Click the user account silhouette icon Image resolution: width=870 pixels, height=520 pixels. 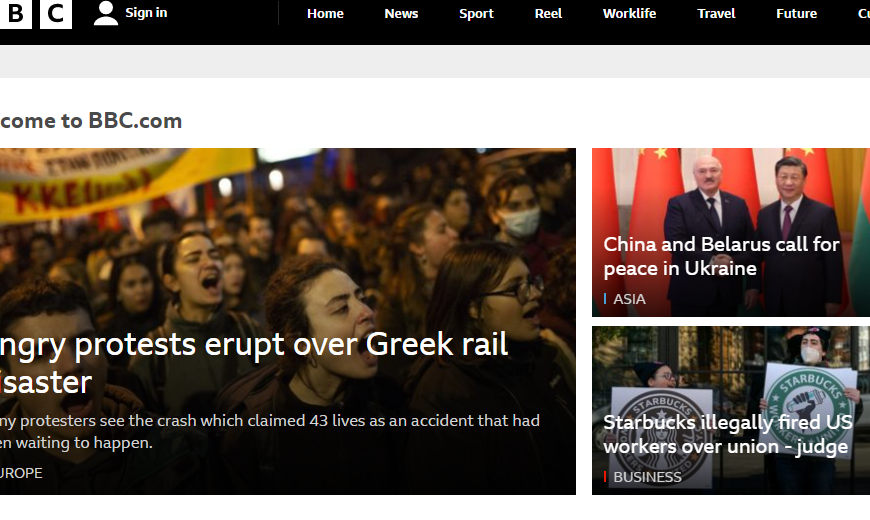pyautogui.click(x=105, y=13)
